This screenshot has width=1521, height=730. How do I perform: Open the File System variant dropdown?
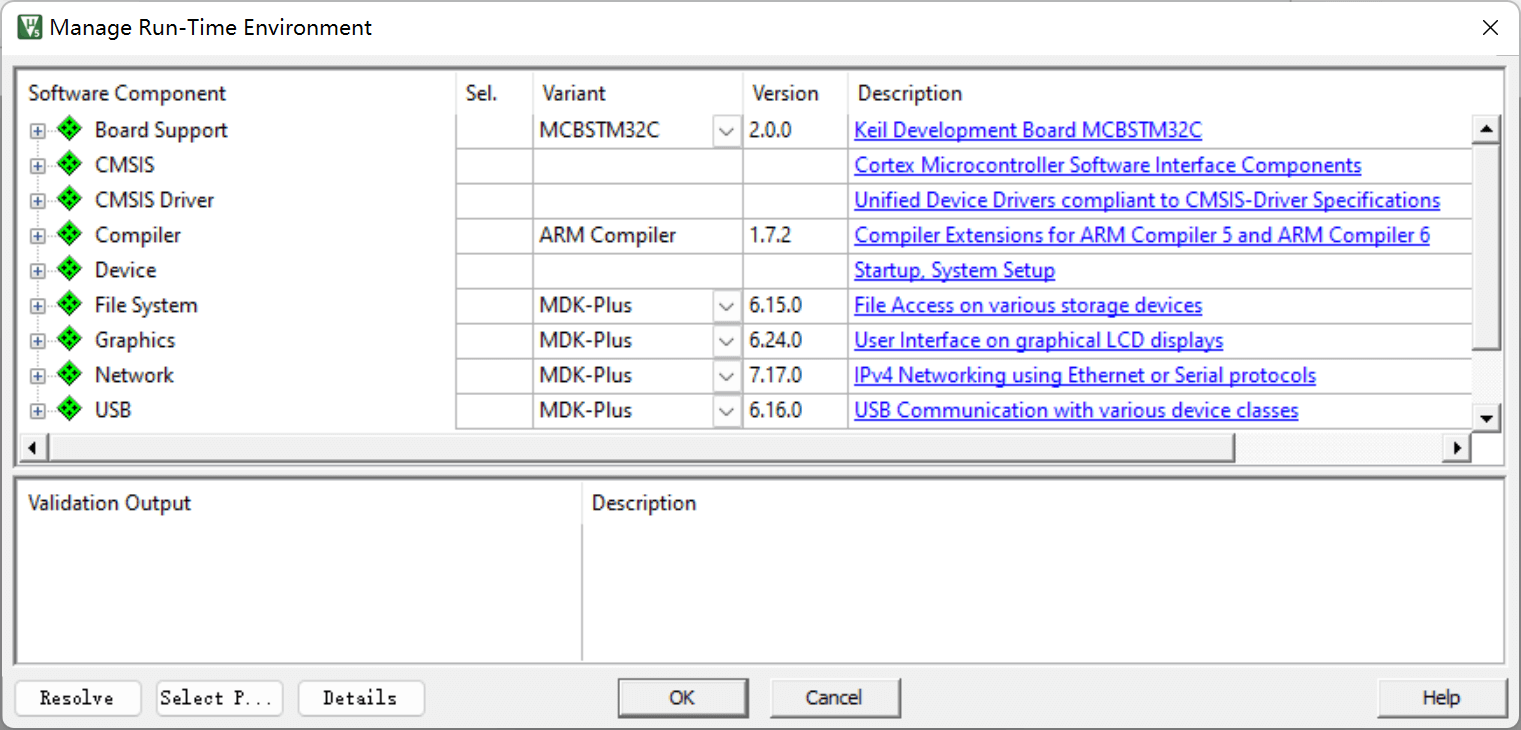[x=727, y=306]
